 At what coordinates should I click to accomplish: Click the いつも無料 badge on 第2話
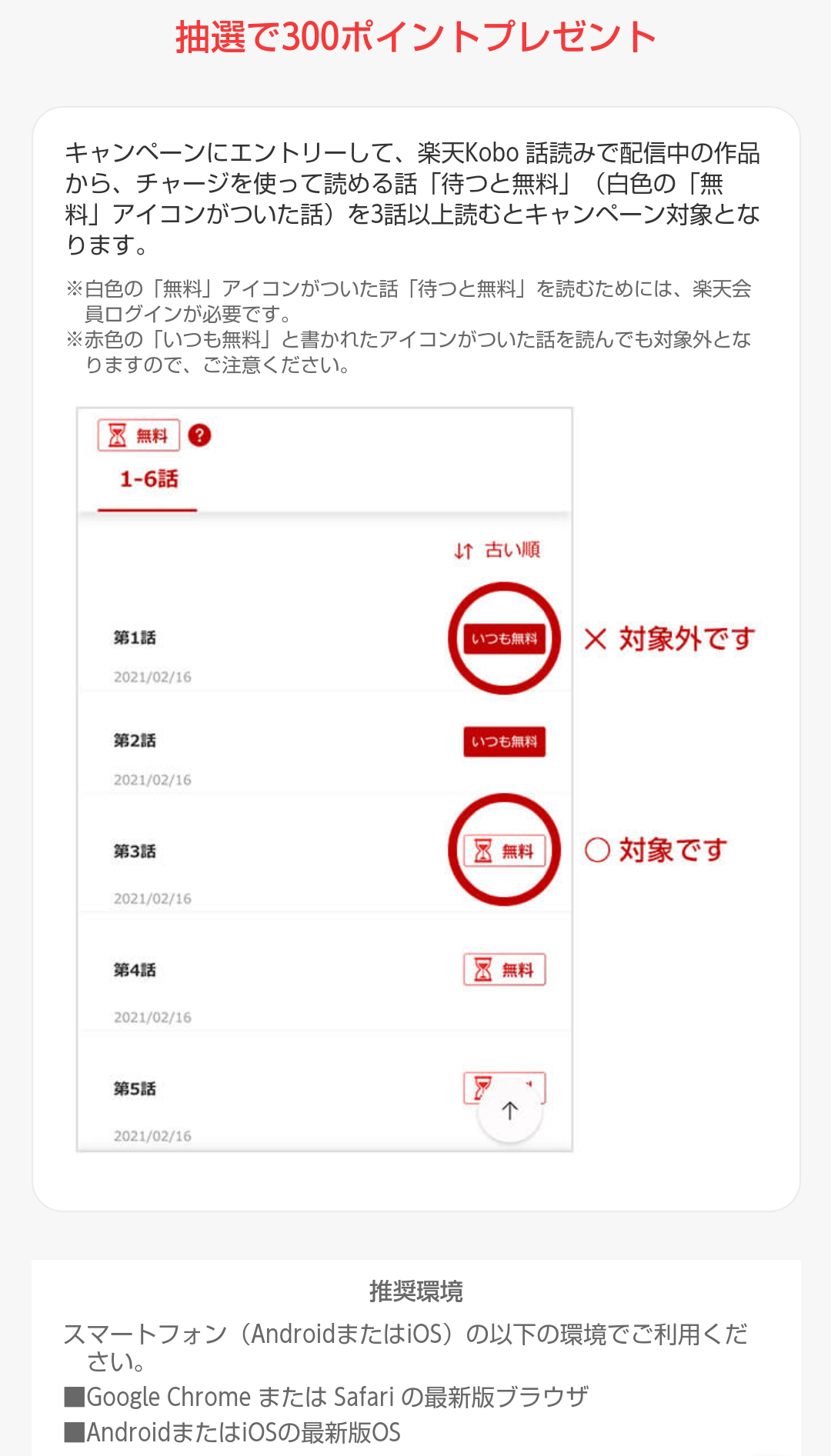click(x=504, y=741)
